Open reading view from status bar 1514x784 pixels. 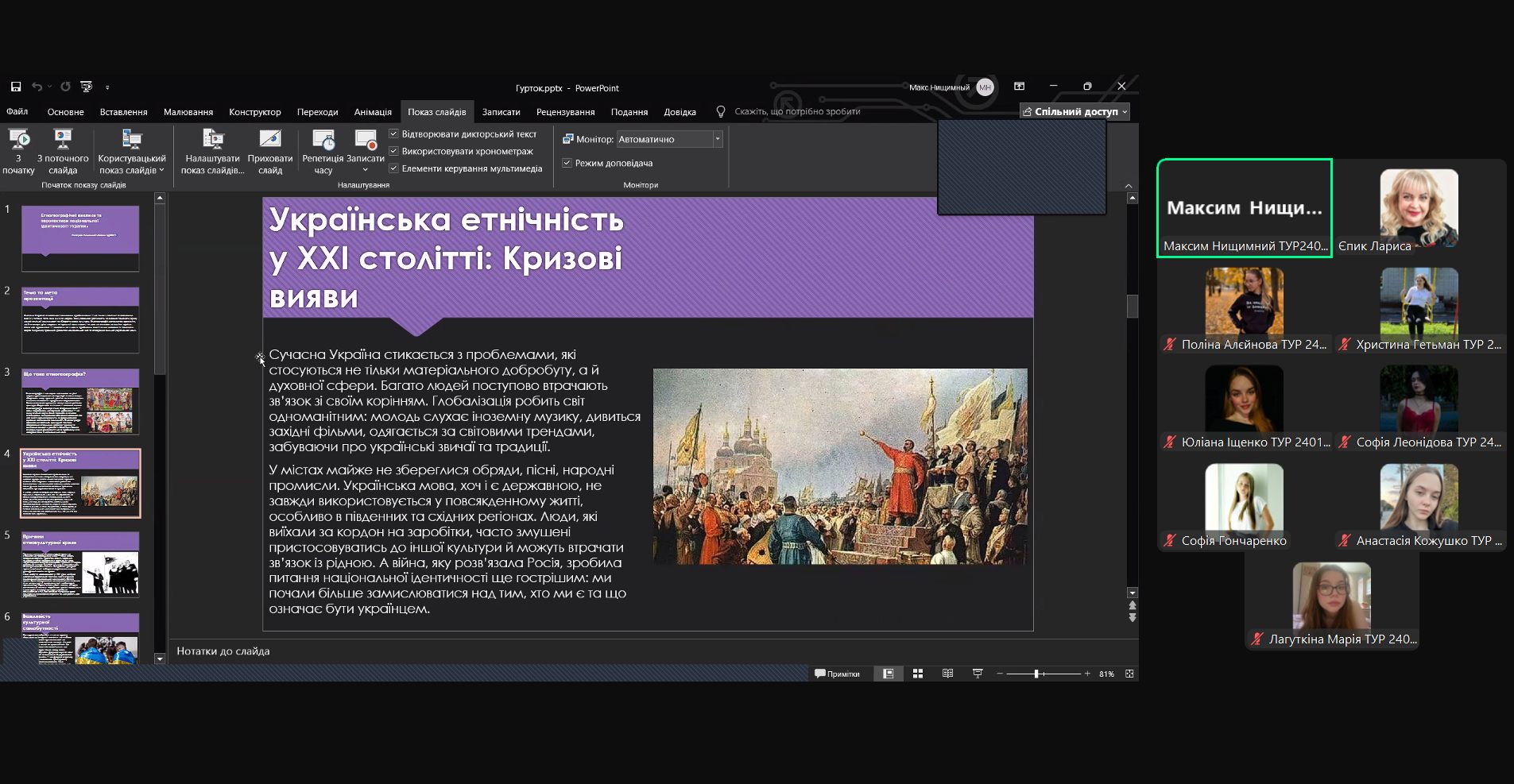click(947, 674)
